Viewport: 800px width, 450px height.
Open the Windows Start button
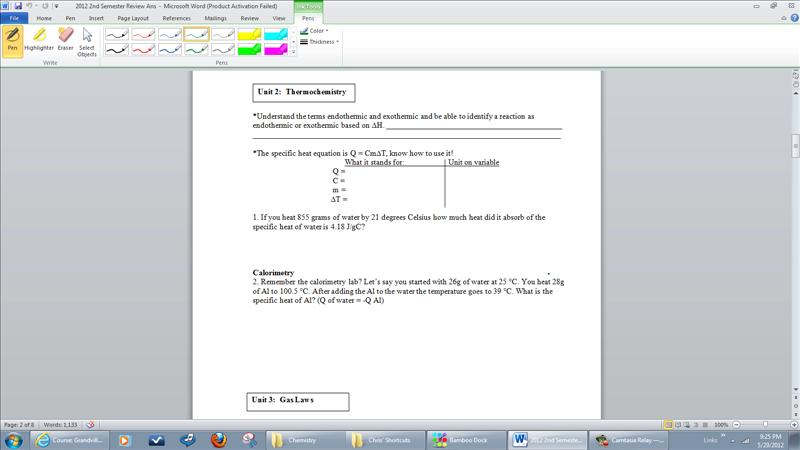13,440
